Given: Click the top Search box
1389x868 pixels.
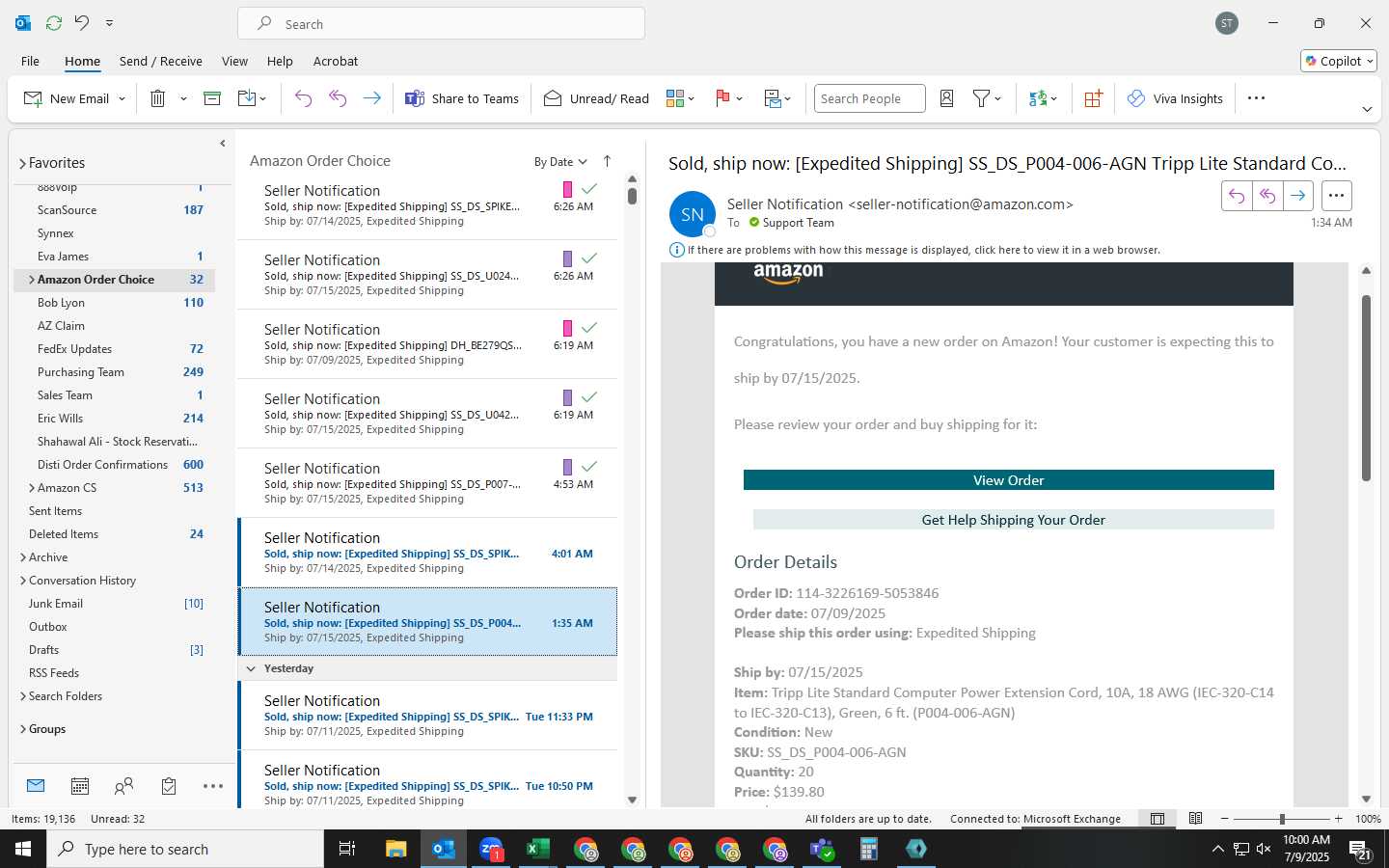Looking at the screenshot, I should [x=442, y=24].
